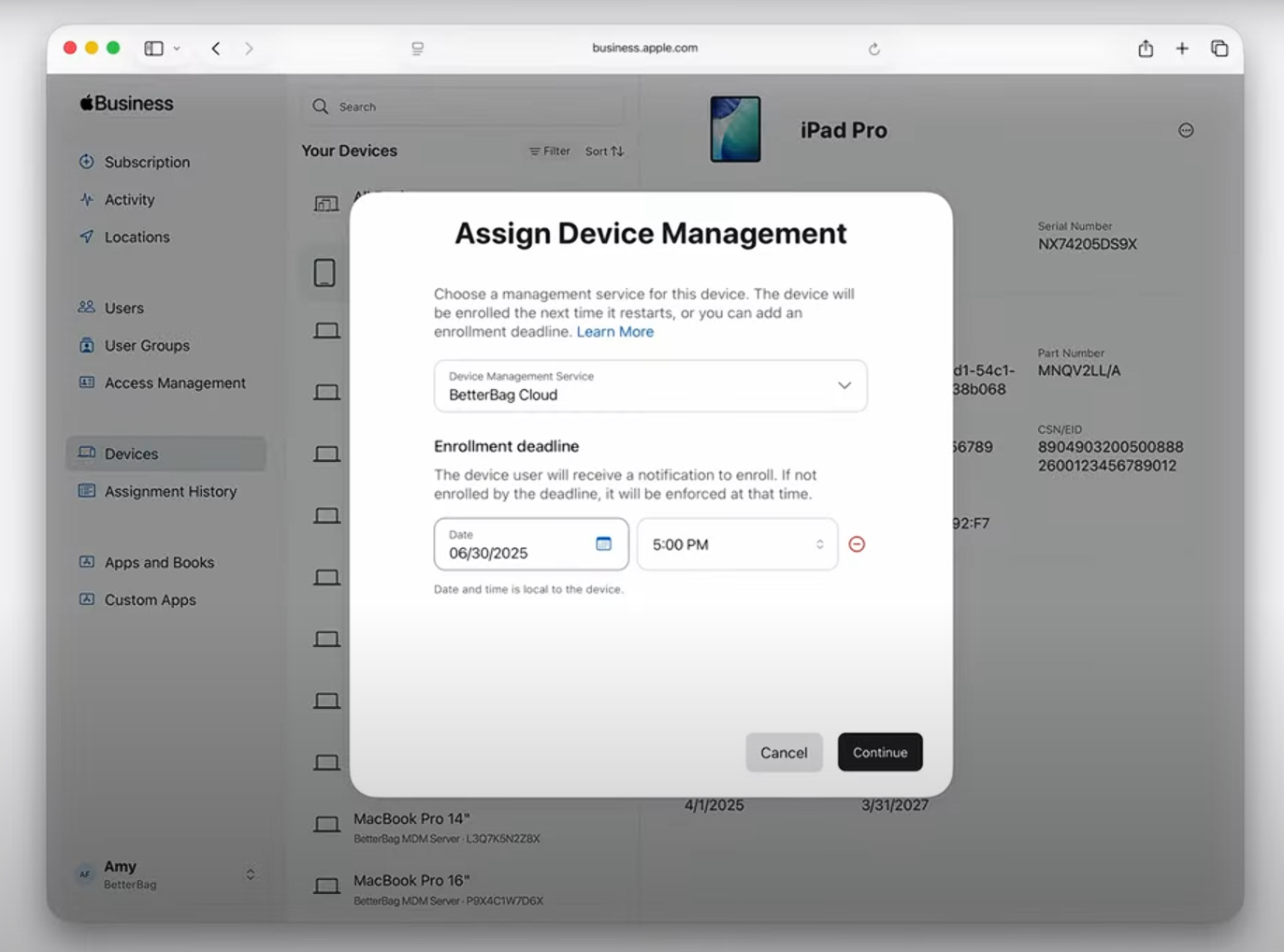This screenshot has height=952, width=1284.
Task: Click the Subscription sidebar icon
Action: 87,161
